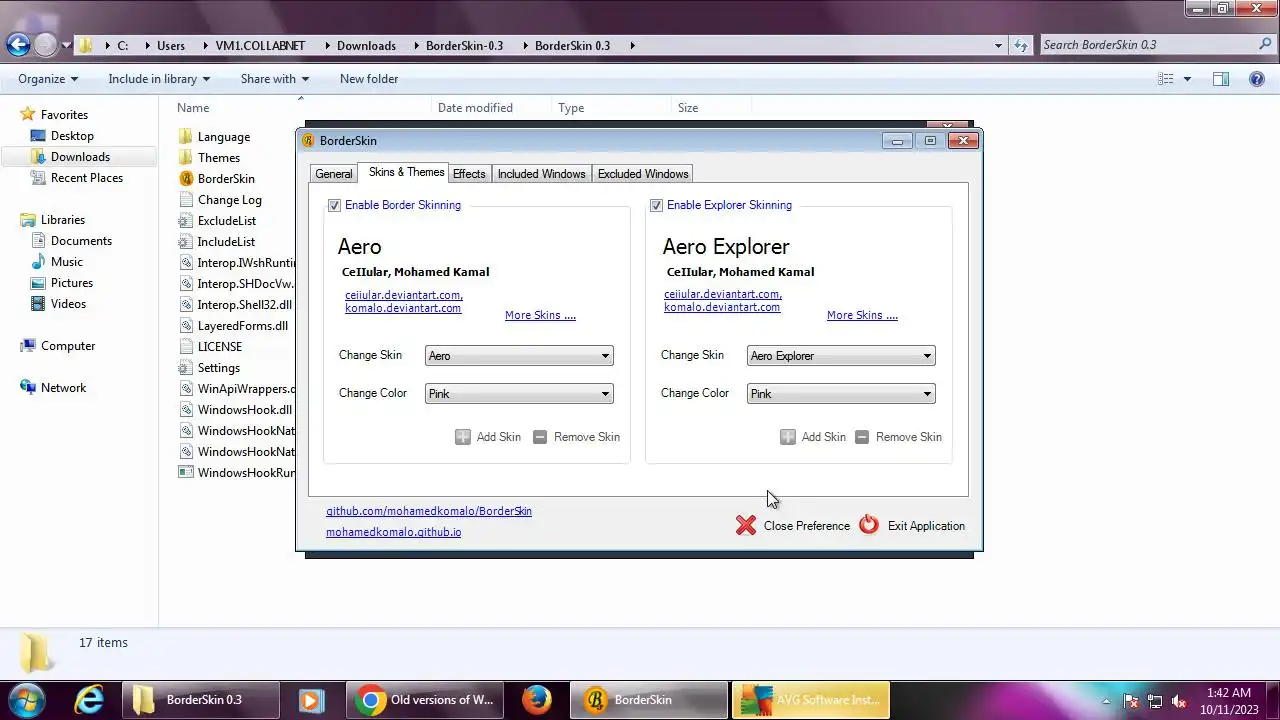The height and width of the screenshot is (720, 1280).
Task: Open the Excluded Windows tab
Action: pos(643,174)
